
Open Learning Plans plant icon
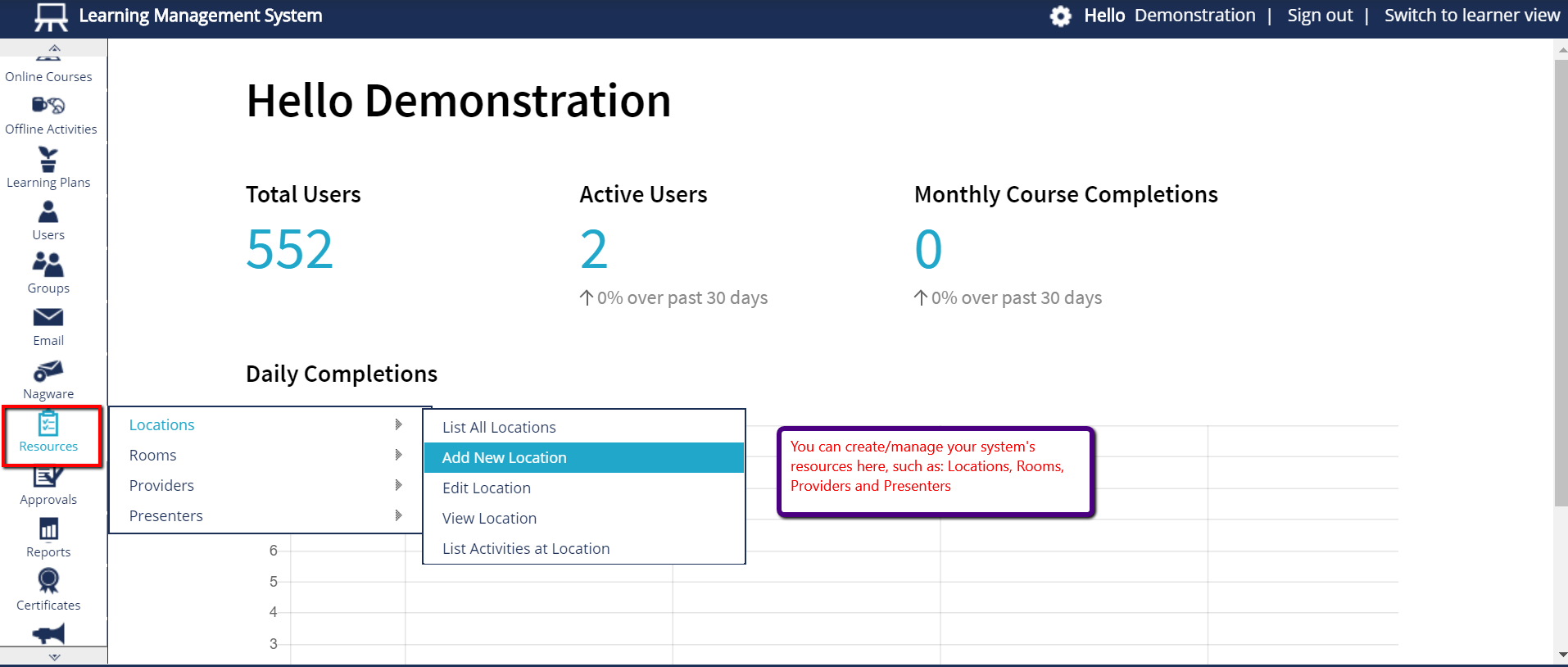click(48, 159)
